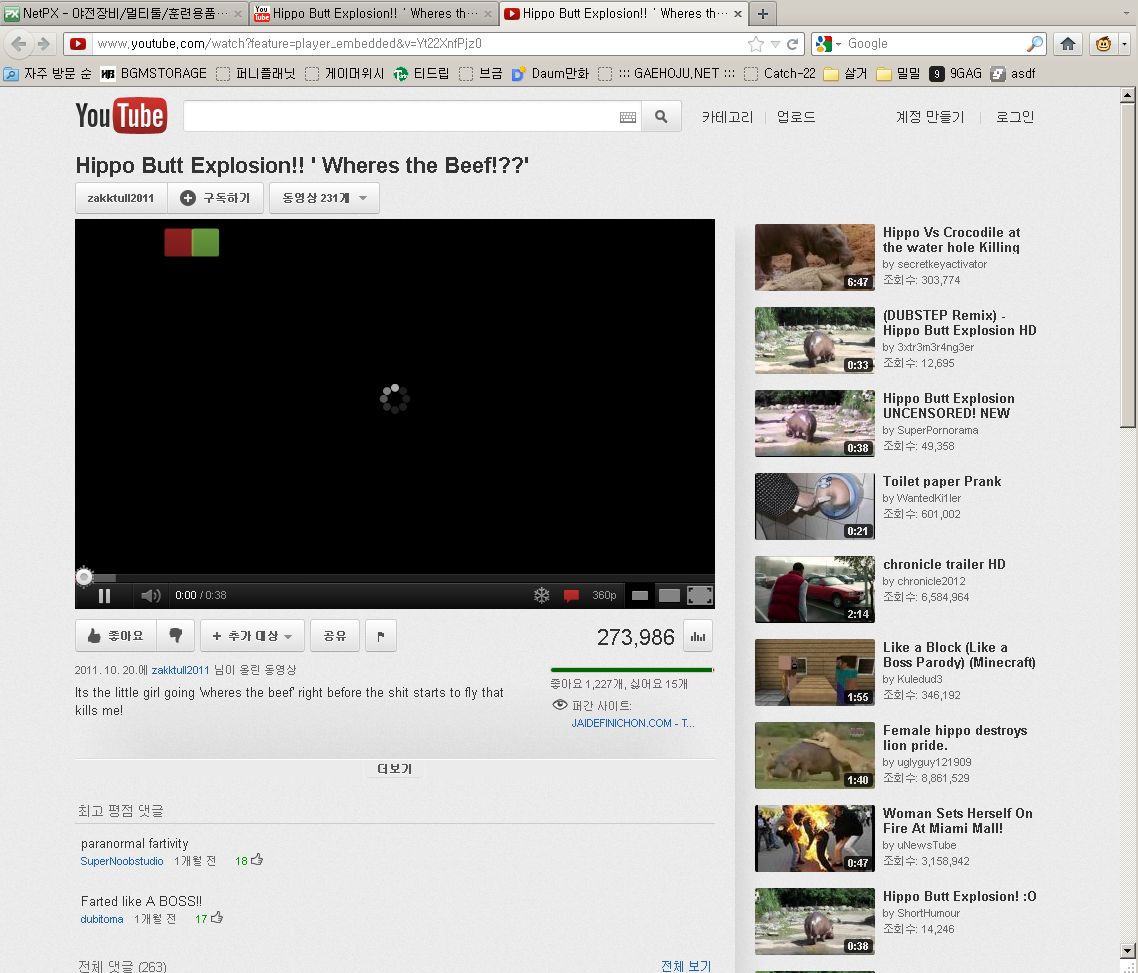This screenshot has width=1138, height=973.
Task: Flag the video as inappropriate
Action: click(381, 636)
